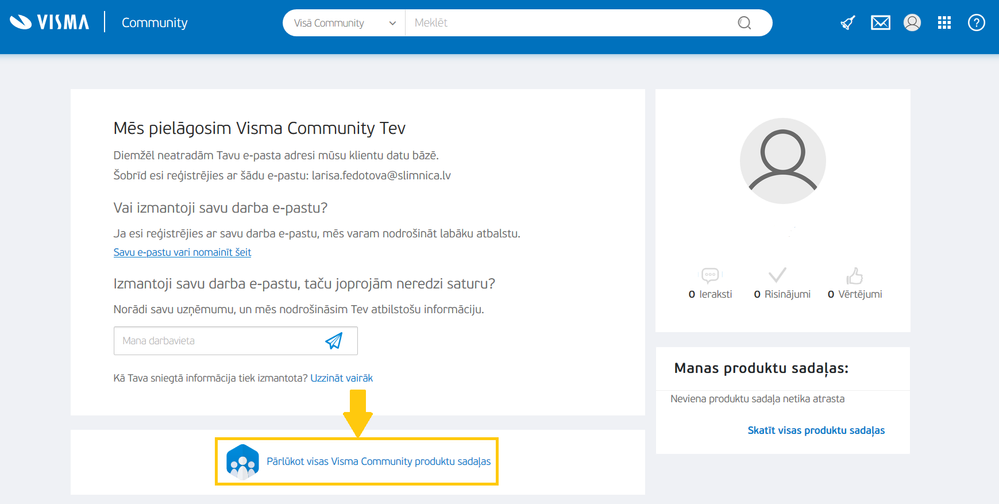Open the 'Uzzināt vairāk' link
999x504 pixels.
(341, 378)
